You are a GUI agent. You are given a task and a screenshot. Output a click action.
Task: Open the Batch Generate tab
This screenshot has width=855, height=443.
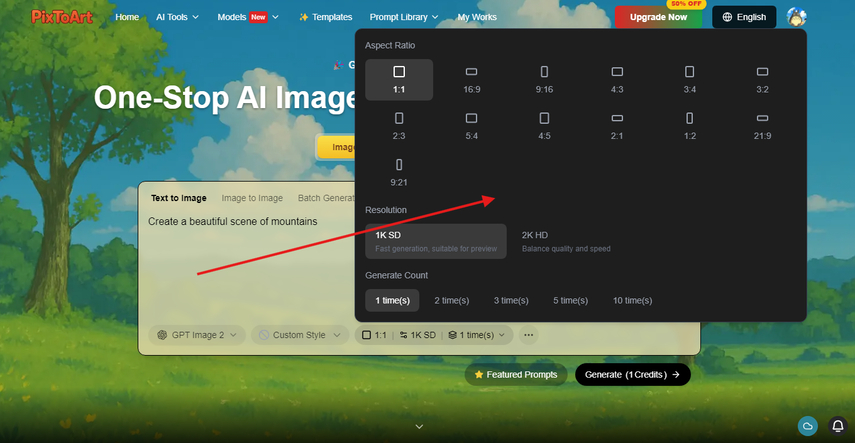[326, 198]
